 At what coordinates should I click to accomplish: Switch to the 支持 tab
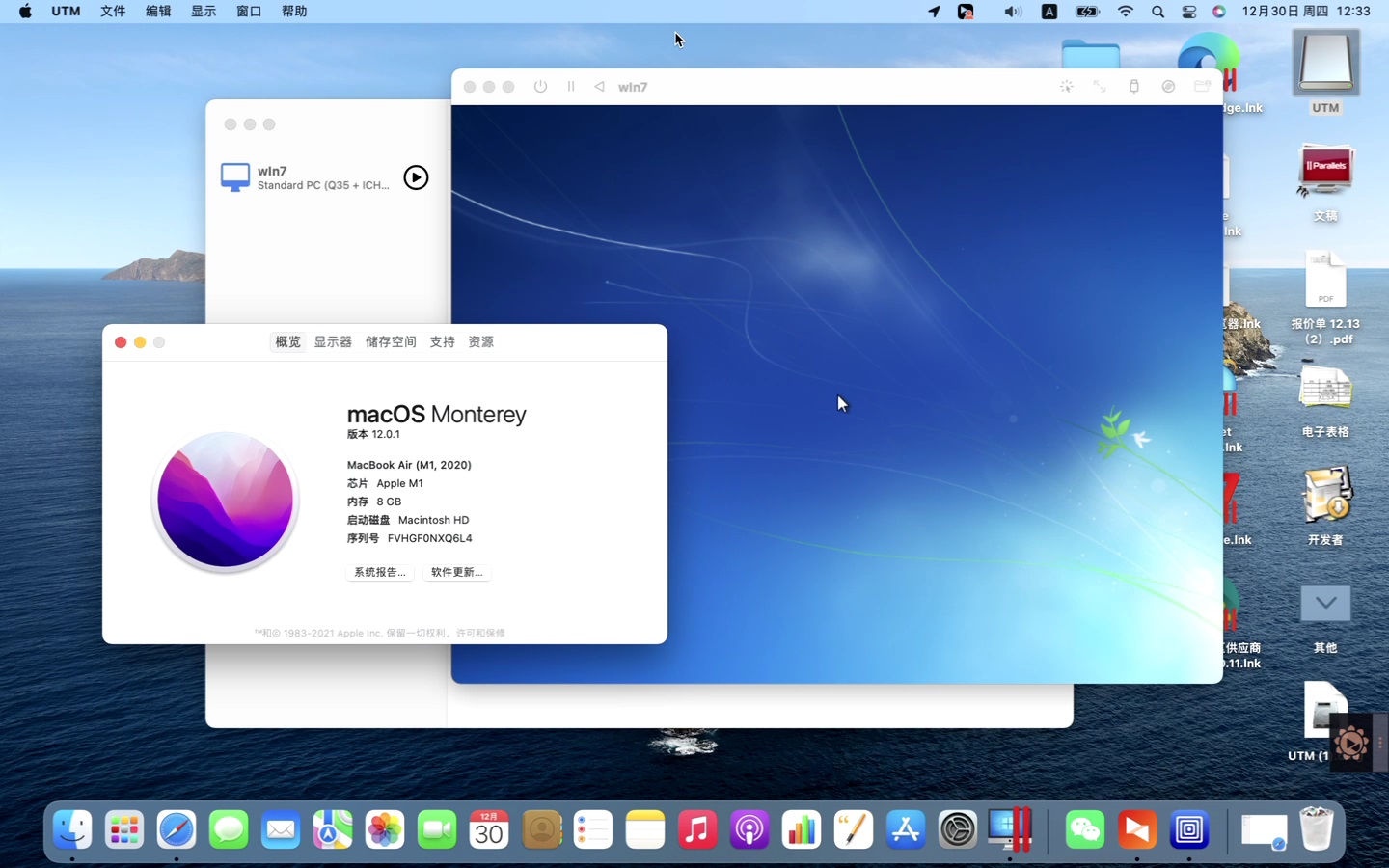click(x=442, y=341)
